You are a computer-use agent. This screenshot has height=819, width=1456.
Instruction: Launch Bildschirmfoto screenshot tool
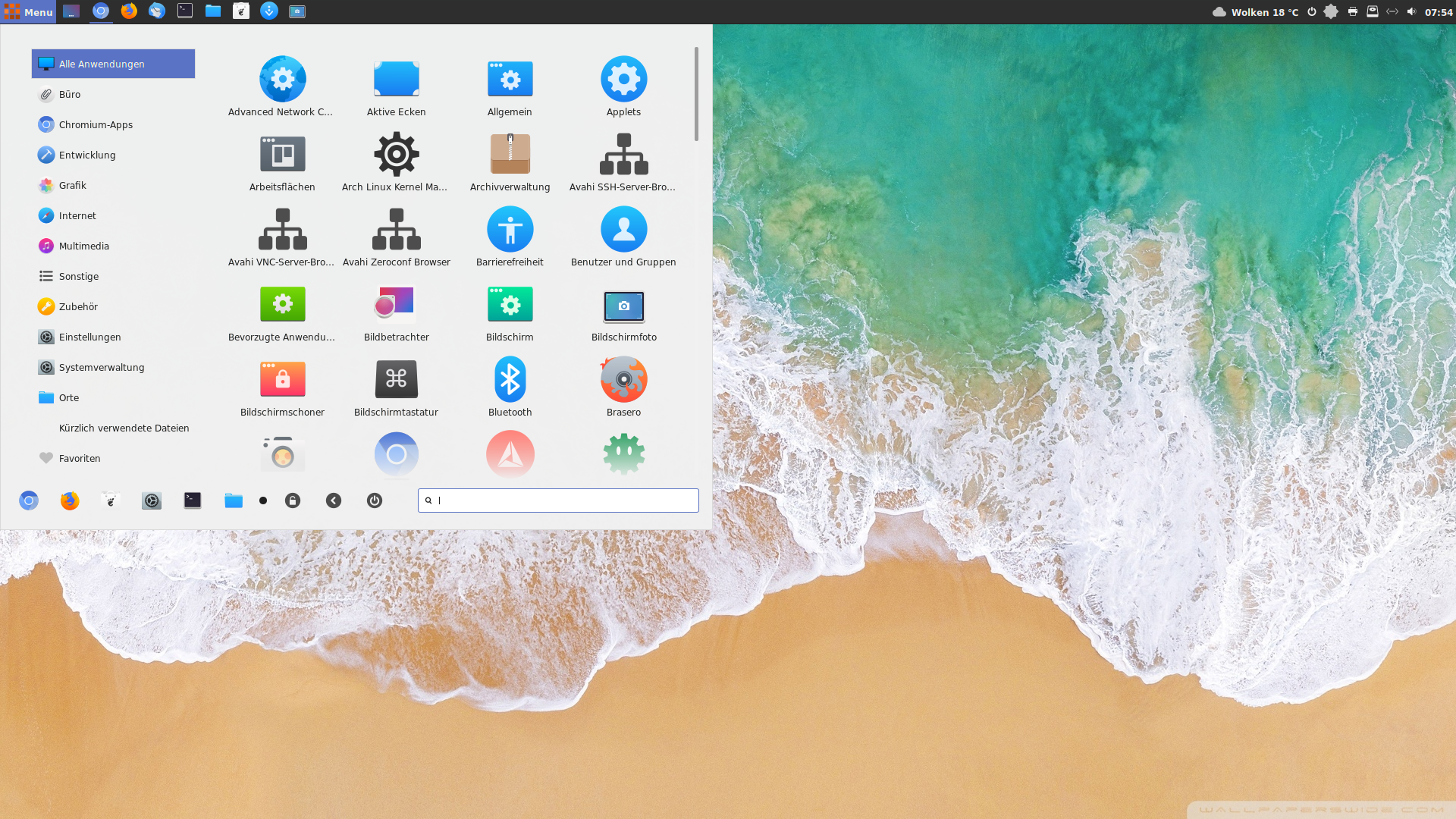(x=623, y=306)
